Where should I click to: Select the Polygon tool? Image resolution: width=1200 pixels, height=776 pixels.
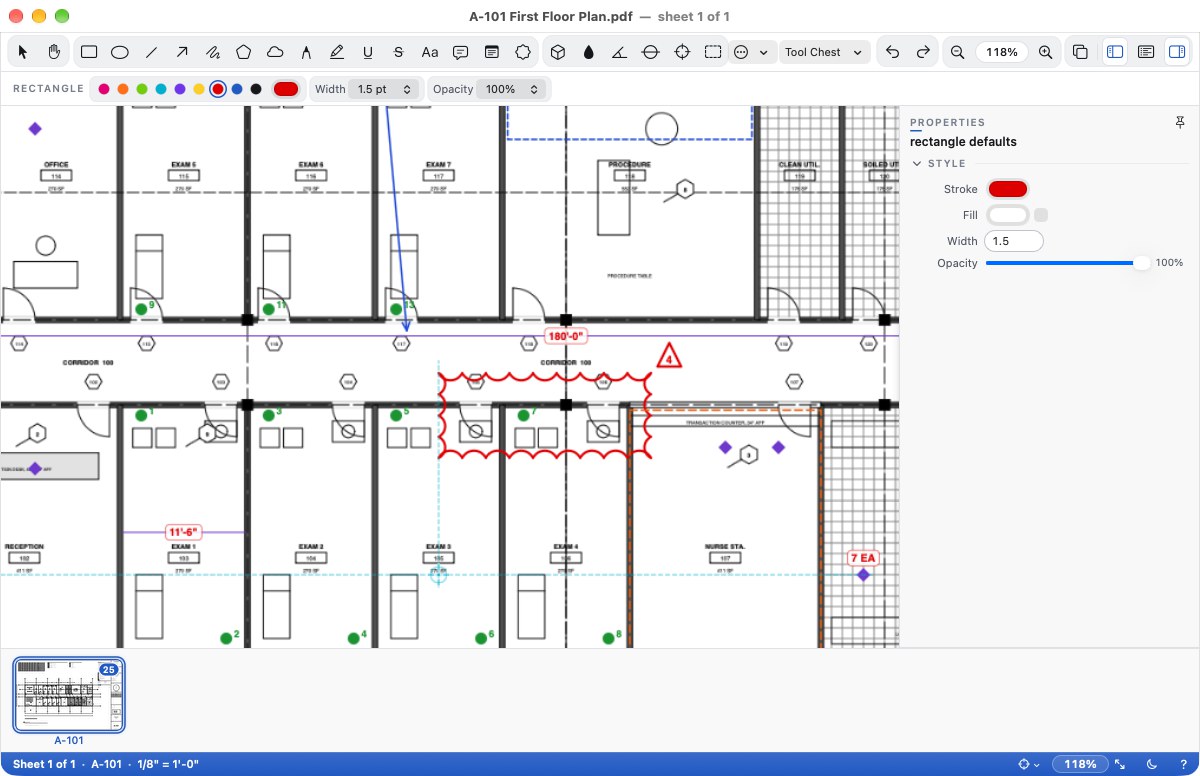coord(244,52)
